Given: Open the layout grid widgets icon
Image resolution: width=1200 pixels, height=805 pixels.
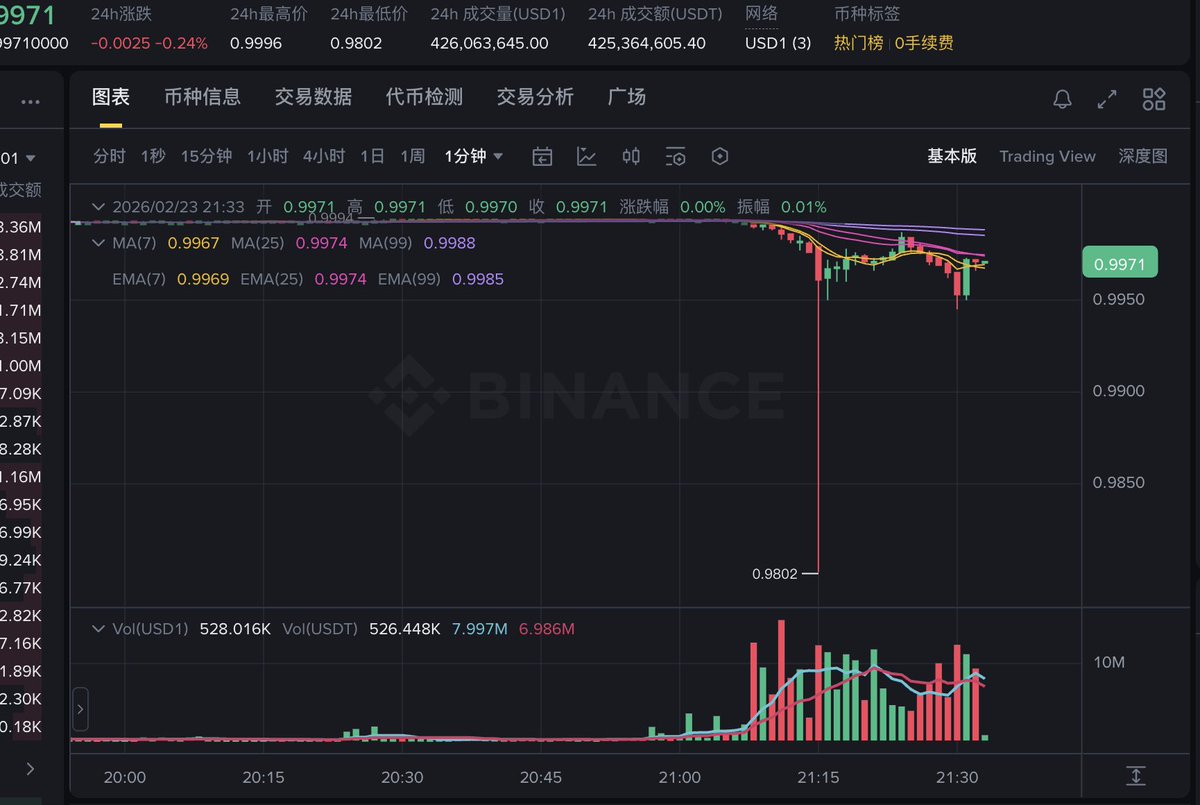Looking at the screenshot, I should coord(1154,99).
